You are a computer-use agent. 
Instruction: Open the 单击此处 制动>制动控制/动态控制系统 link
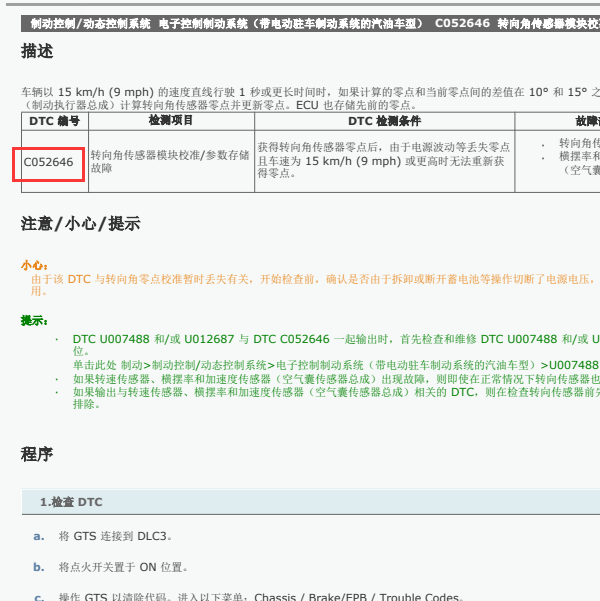click(x=336, y=365)
